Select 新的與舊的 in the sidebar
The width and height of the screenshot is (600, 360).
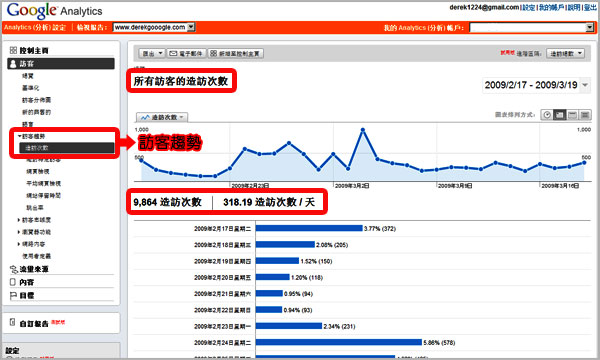coord(36,112)
